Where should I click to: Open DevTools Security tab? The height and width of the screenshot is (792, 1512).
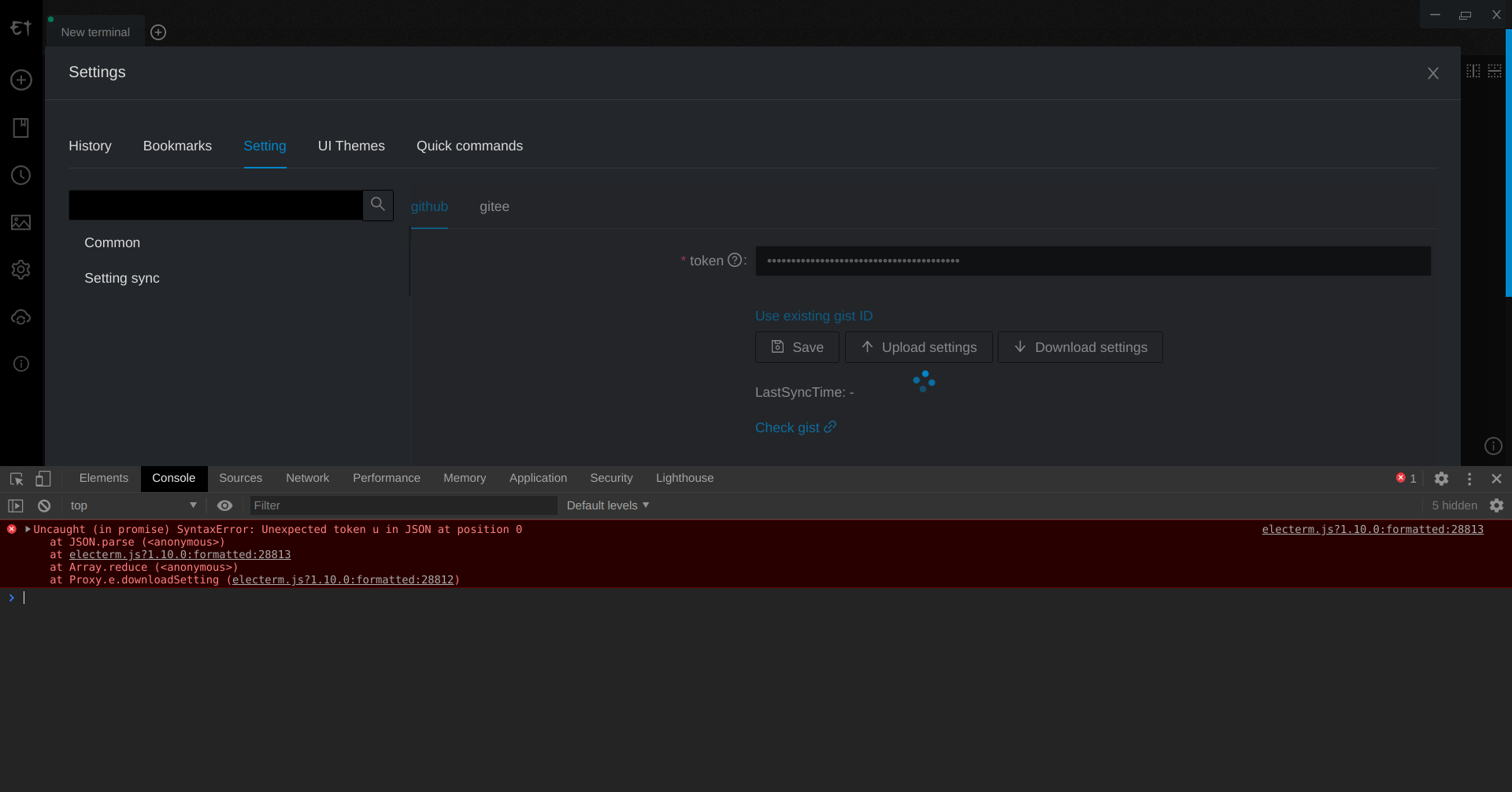(x=612, y=479)
